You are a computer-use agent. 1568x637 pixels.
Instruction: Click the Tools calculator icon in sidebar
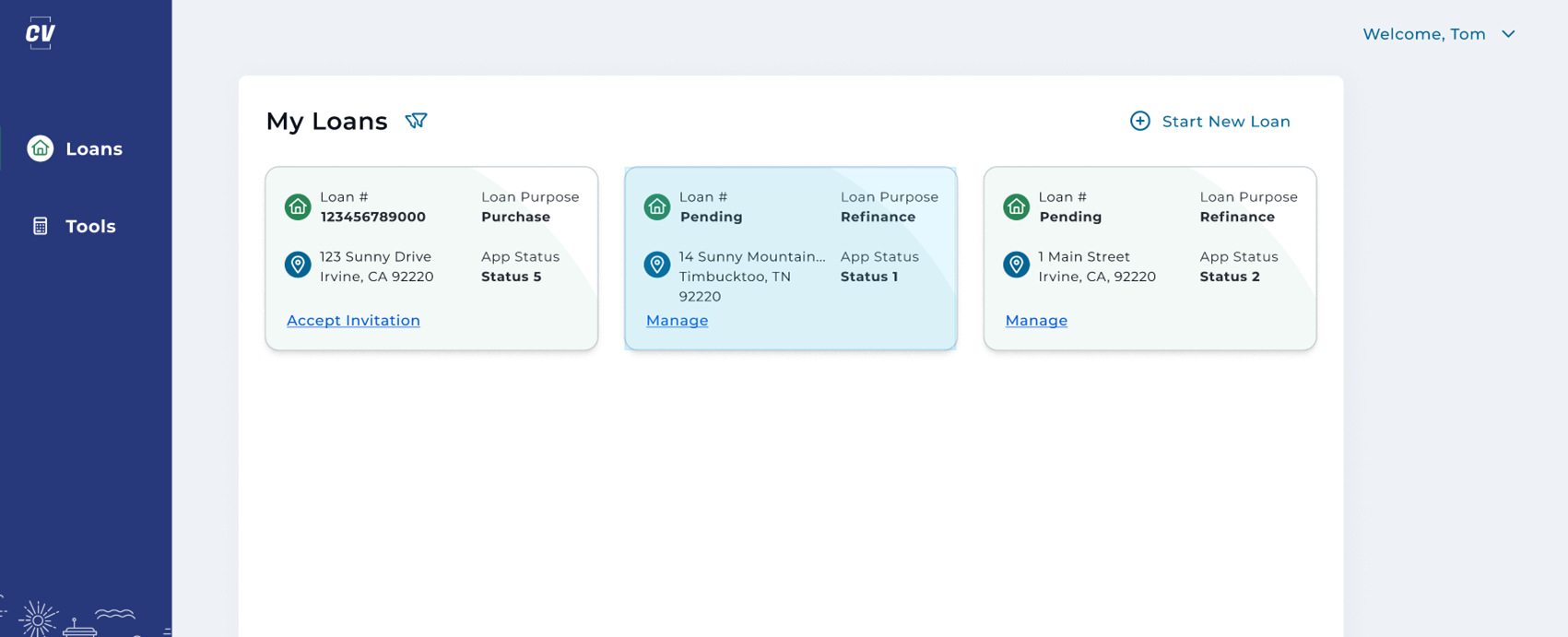point(40,226)
